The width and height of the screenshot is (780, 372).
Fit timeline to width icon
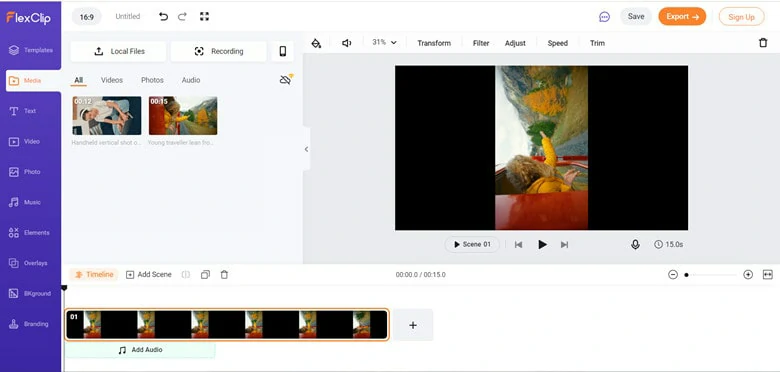768,275
